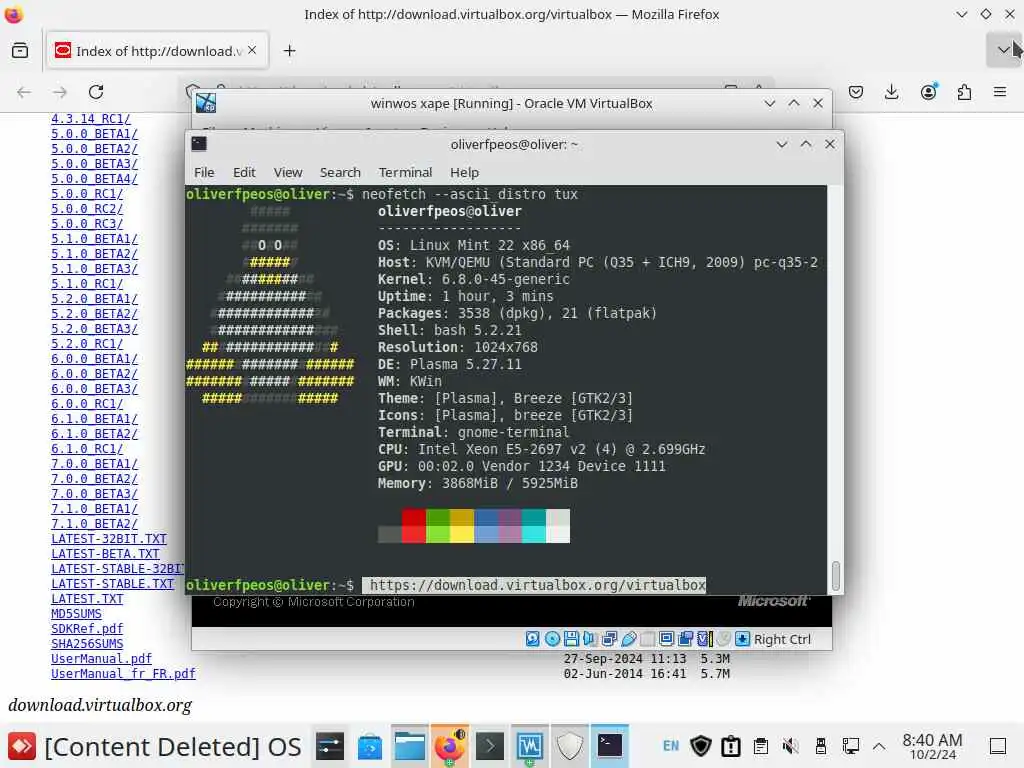Viewport: 1024px width, 768px height.
Task: Open Firefox downloads panel
Action: [891, 92]
